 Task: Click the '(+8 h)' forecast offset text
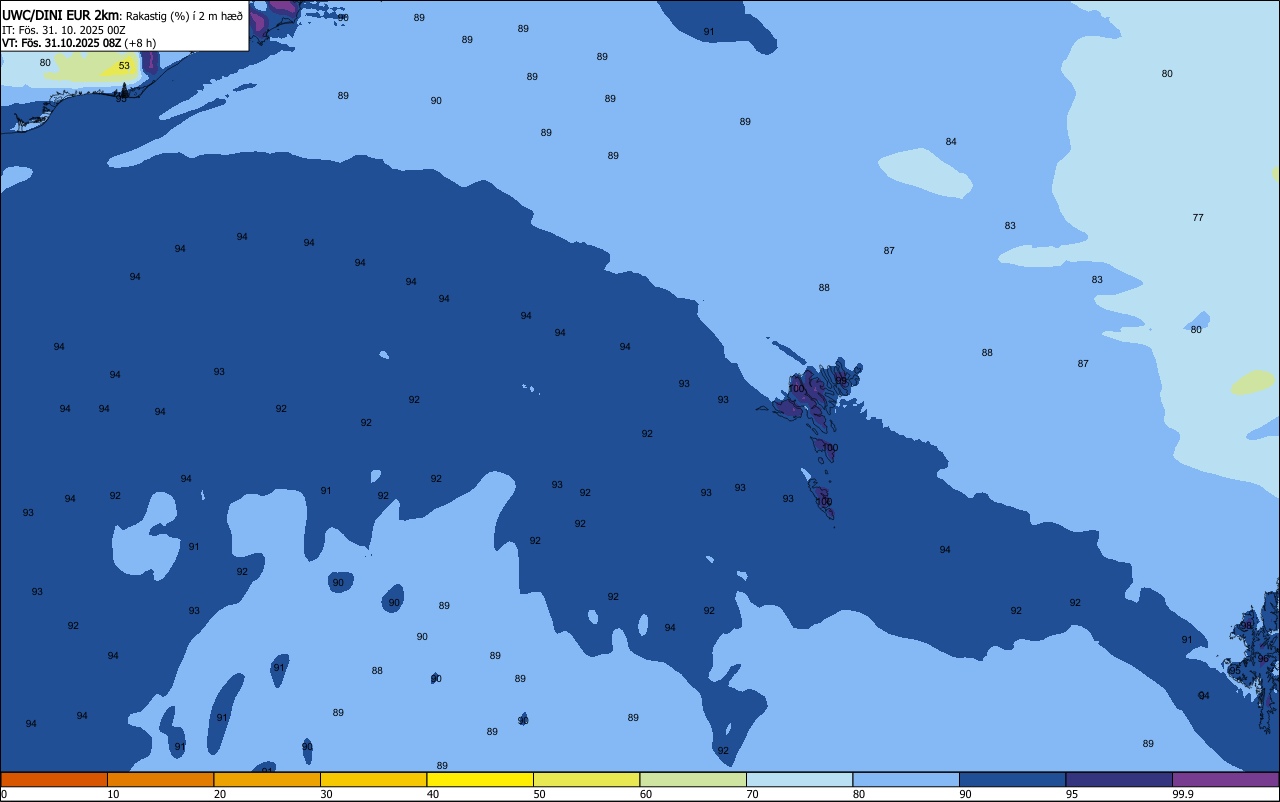point(140,43)
